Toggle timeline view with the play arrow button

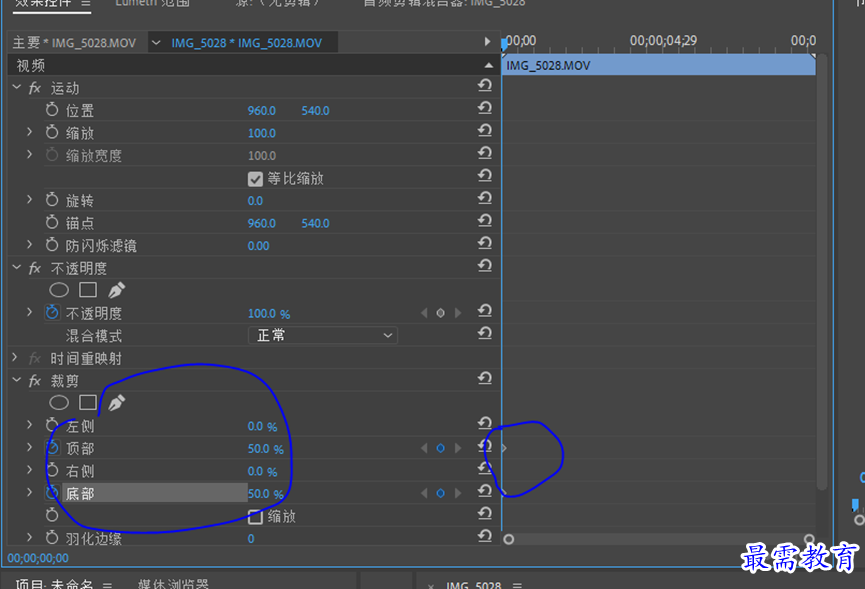tap(487, 41)
